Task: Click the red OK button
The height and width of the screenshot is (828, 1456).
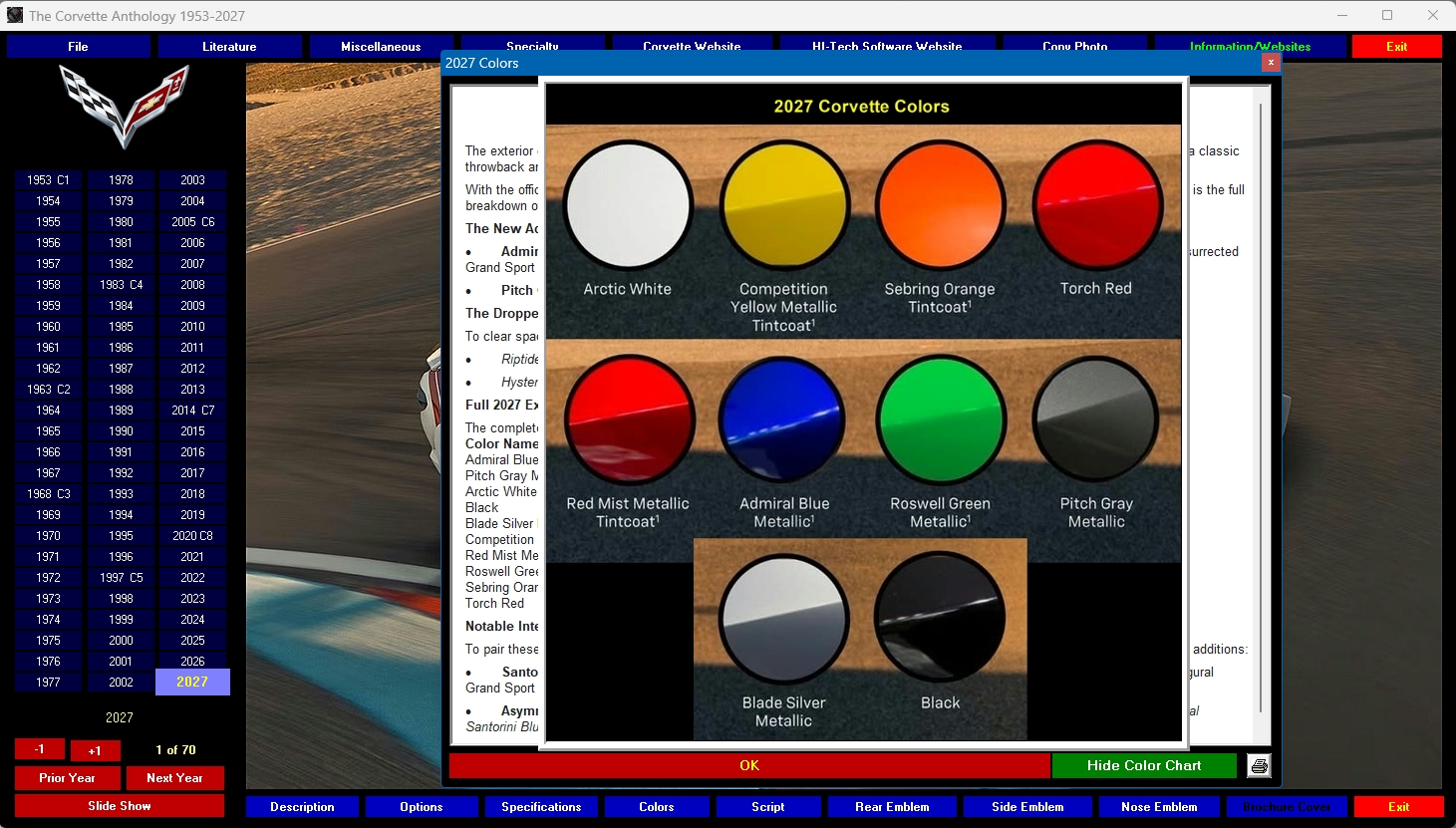Action: pyautogui.click(x=749, y=765)
